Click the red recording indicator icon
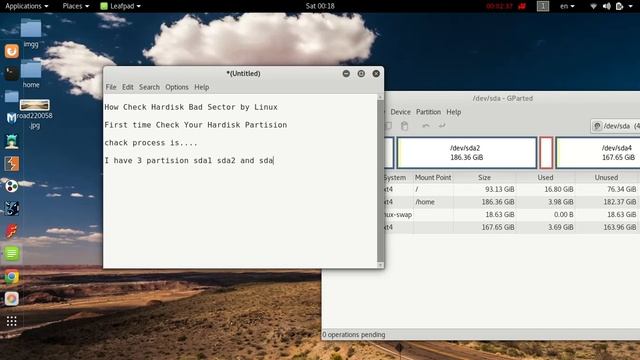Screen dimensions: 640x360 pos(522,6)
